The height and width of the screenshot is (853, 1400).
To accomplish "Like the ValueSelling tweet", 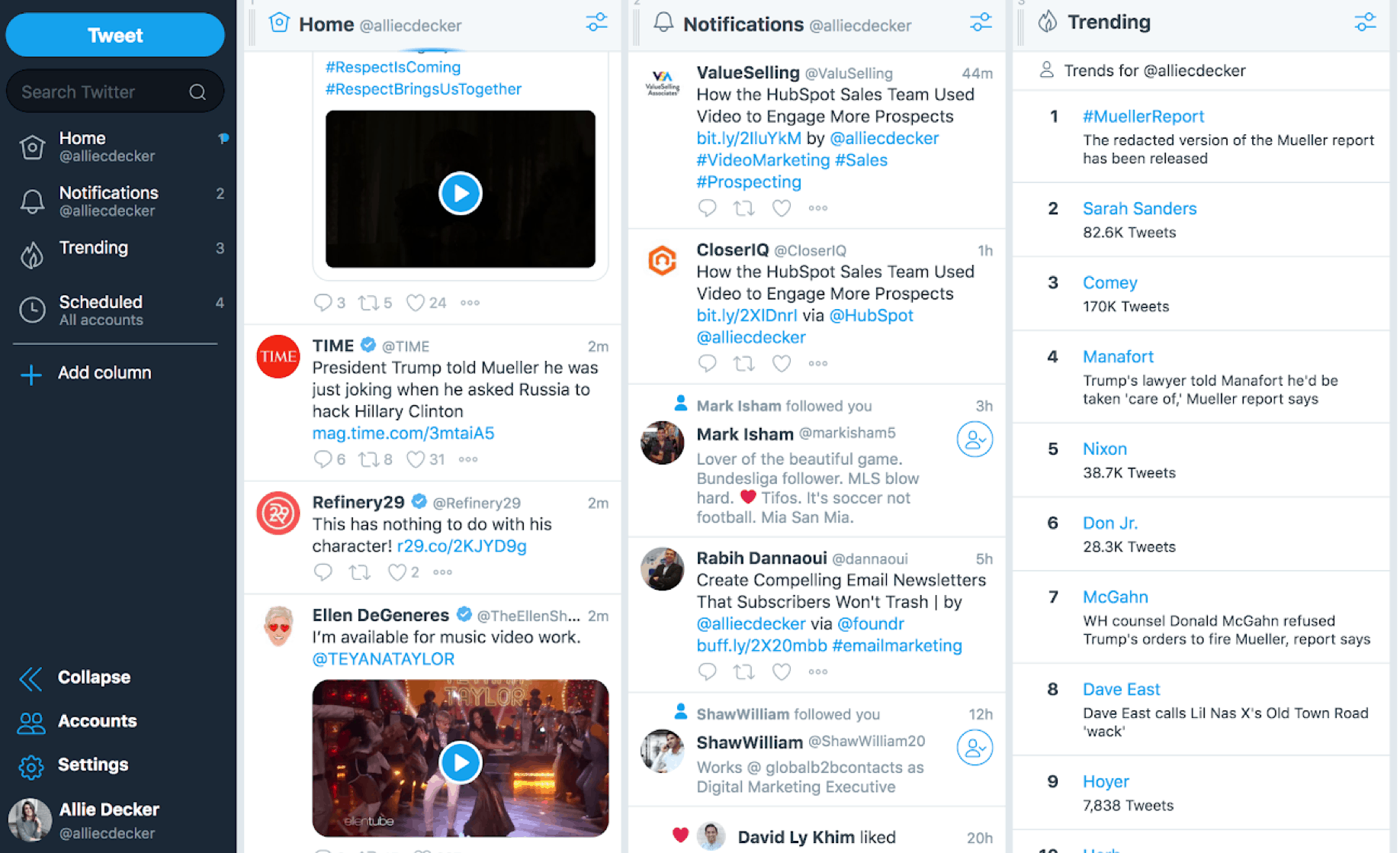I will [781, 208].
